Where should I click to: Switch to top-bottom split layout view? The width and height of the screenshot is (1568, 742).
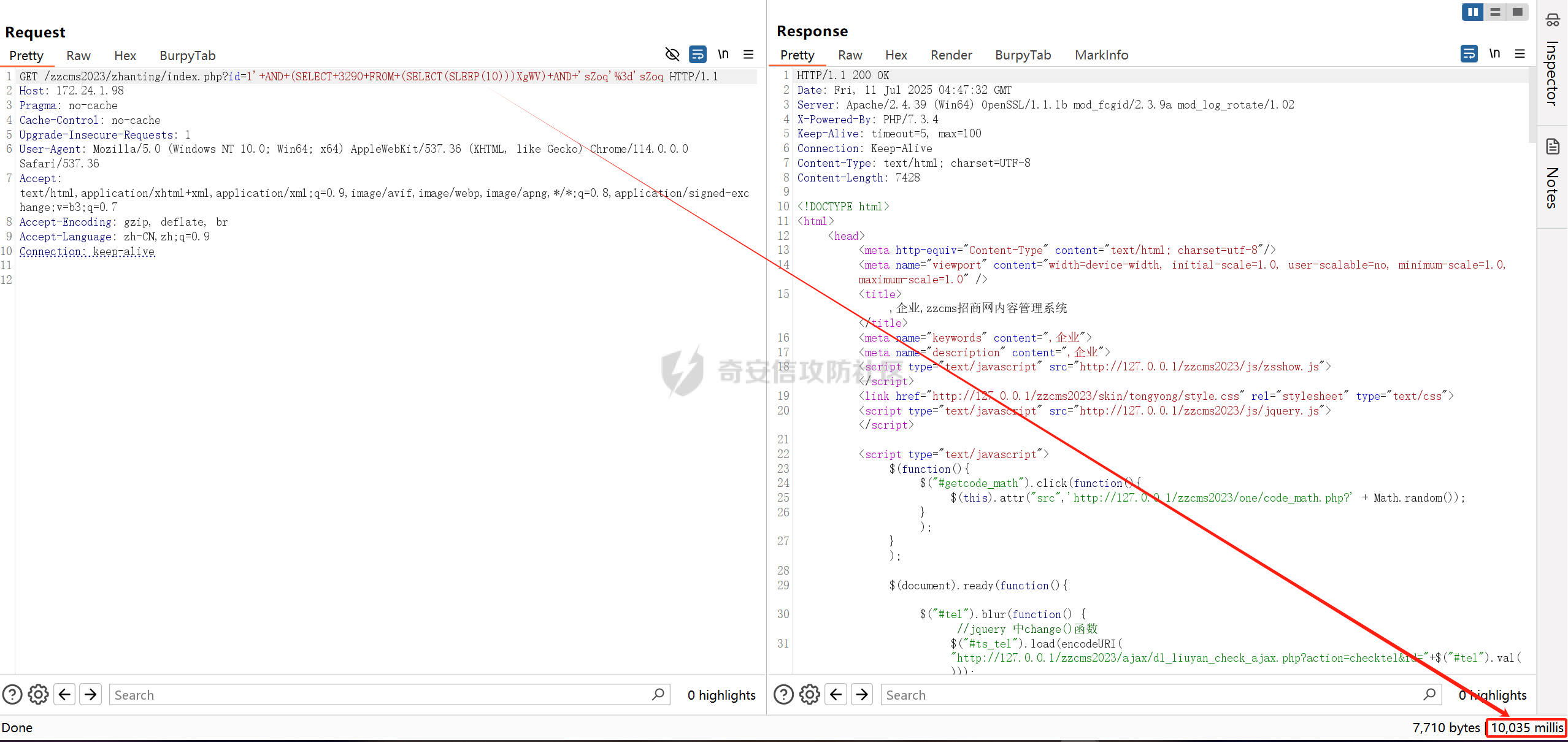click(x=1495, y=12)
